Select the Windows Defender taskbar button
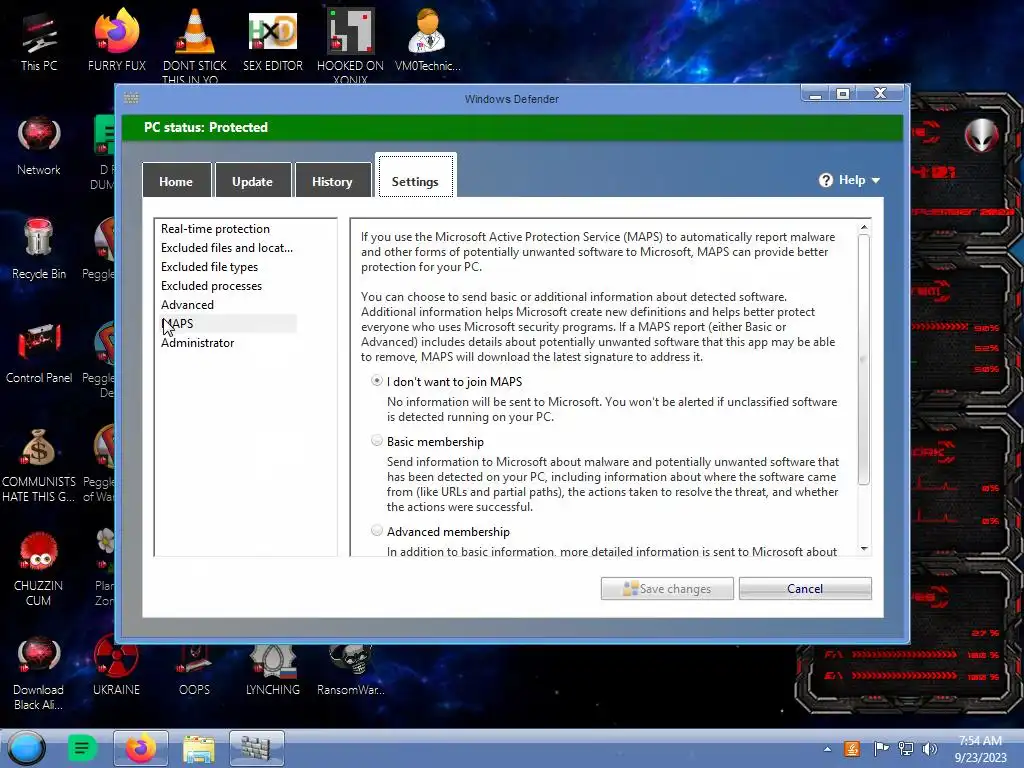 tap(257, 748)
